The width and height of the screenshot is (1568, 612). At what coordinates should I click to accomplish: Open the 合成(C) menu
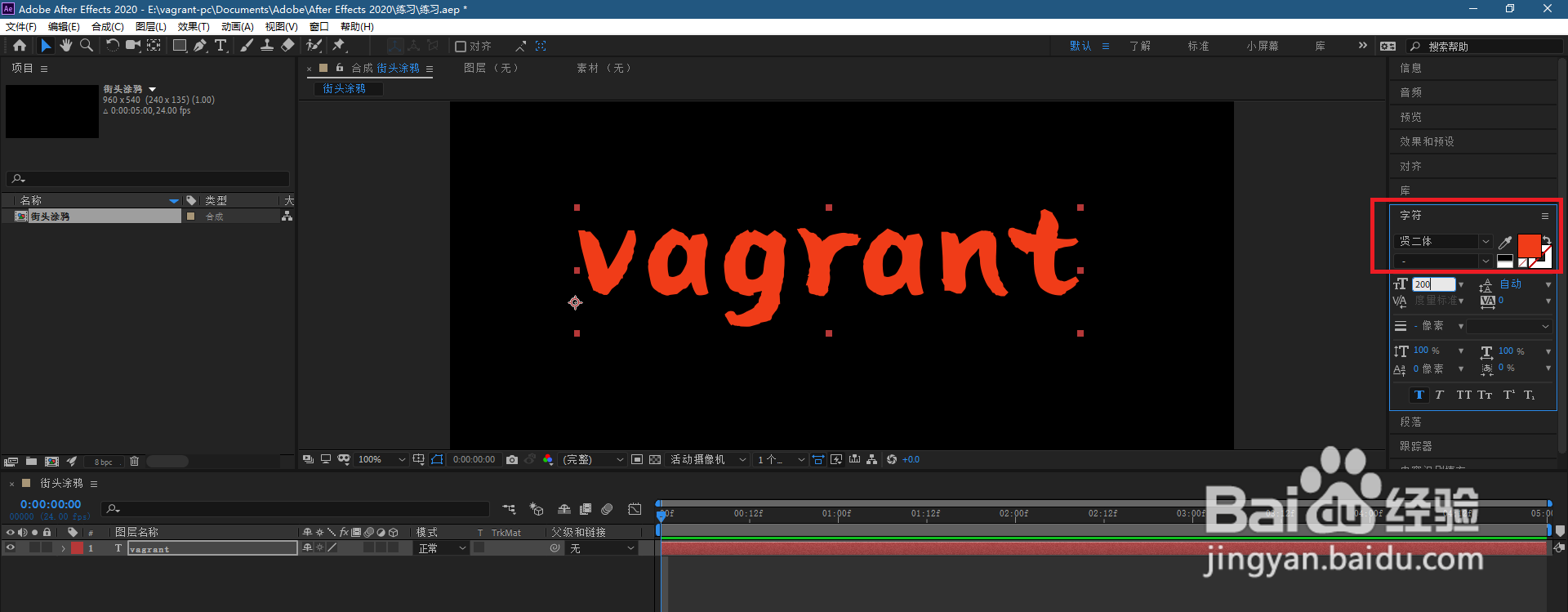tap(108, 27)
